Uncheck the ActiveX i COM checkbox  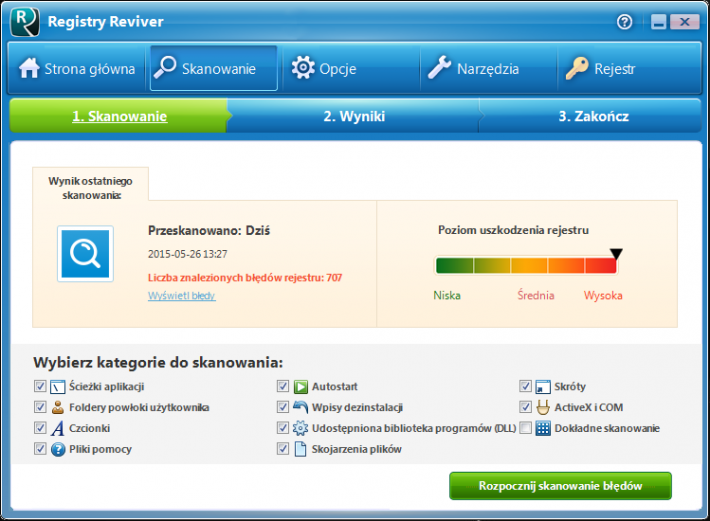pos(525,407)
